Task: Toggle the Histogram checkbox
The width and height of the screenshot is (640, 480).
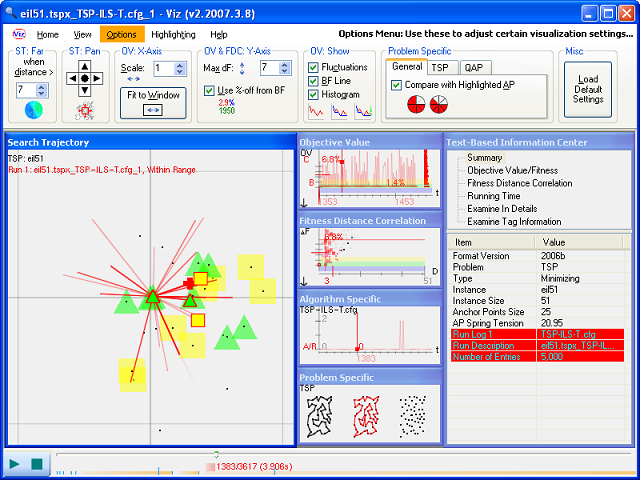Action: coord(313,95)
